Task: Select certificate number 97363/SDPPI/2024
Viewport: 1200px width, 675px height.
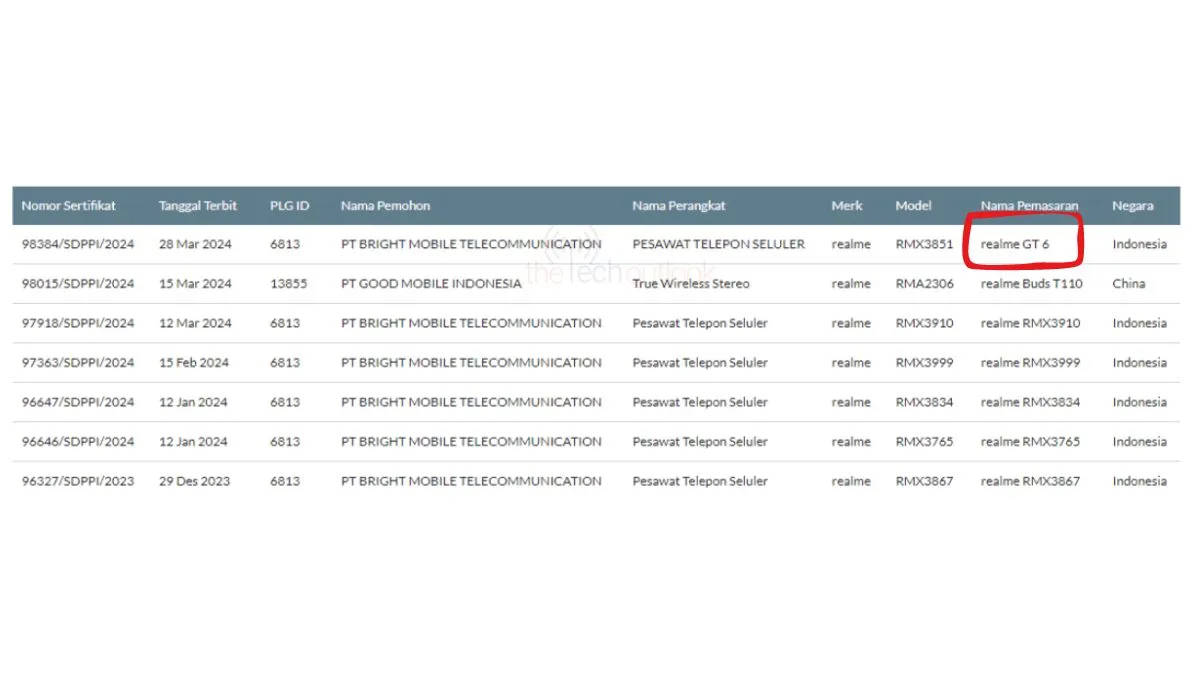Action: [x=78, y=363]
